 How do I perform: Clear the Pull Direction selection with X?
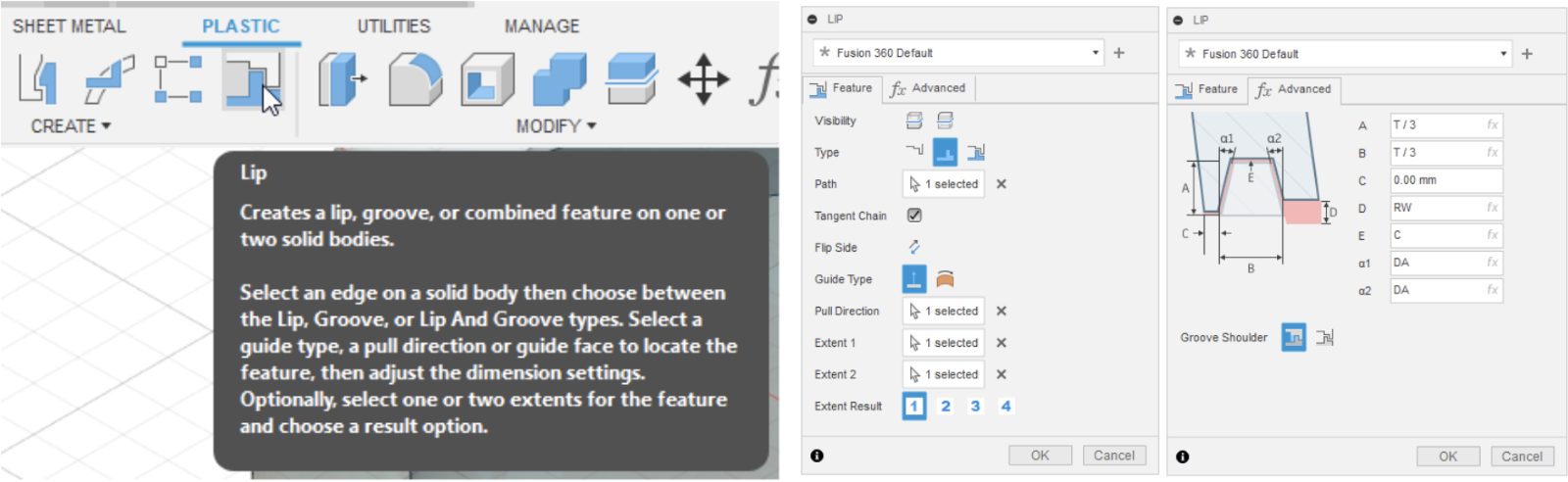1002,312
